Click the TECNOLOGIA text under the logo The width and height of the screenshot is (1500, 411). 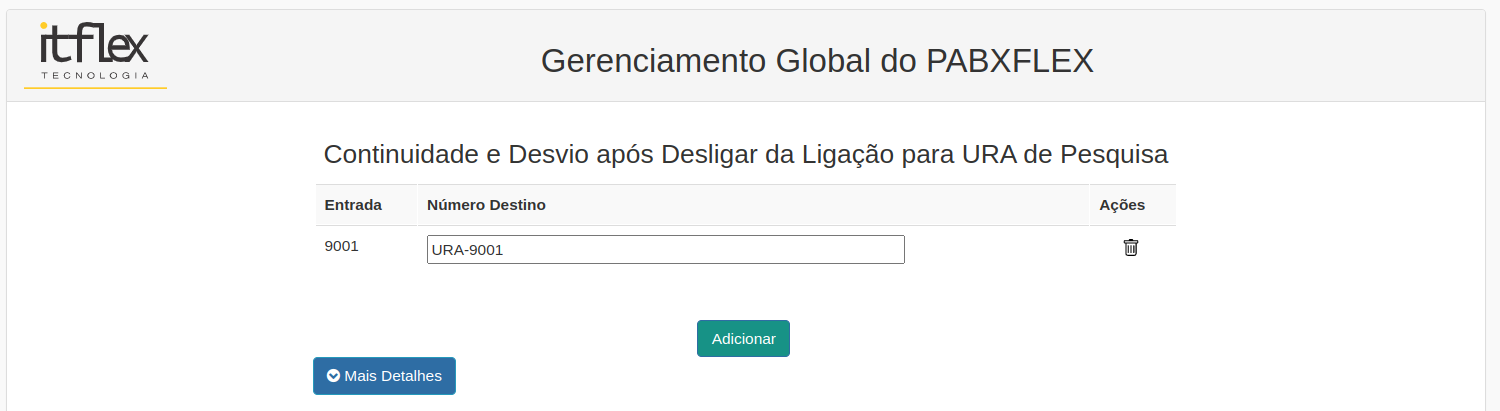[x=95, y=75]
